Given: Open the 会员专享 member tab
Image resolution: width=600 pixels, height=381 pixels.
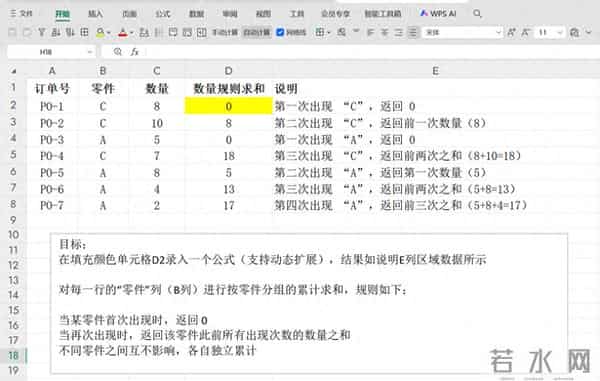Looking at the screenshot, I should tap(336, 14).
